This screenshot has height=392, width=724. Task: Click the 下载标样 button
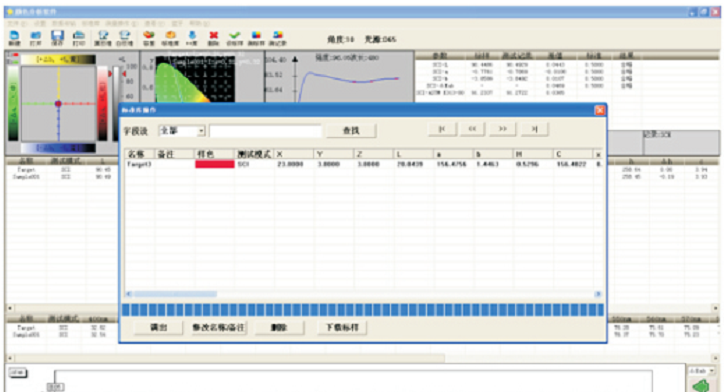click(342, 327)
